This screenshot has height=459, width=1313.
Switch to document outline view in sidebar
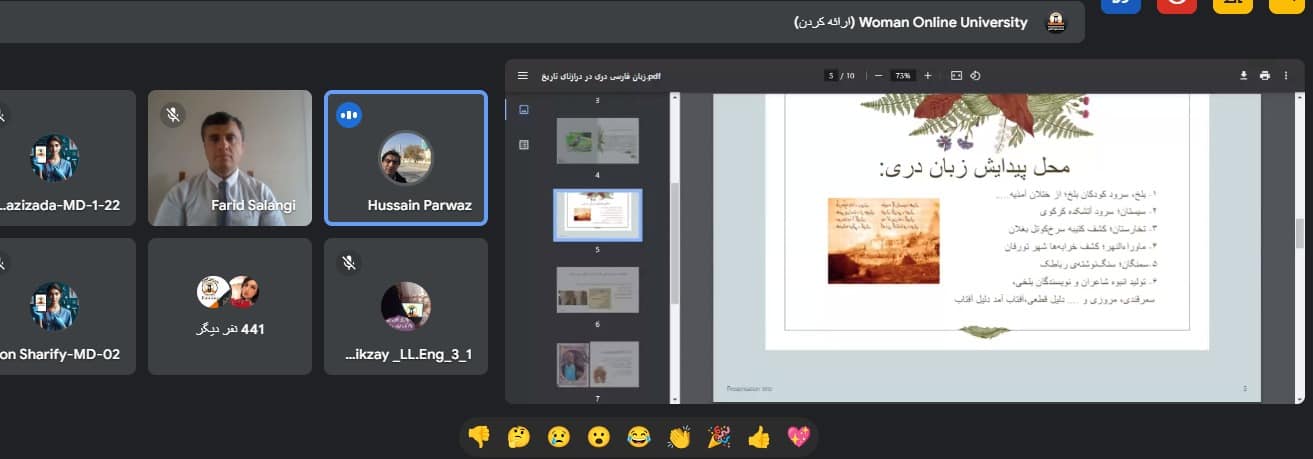click(x=524, y=145)
